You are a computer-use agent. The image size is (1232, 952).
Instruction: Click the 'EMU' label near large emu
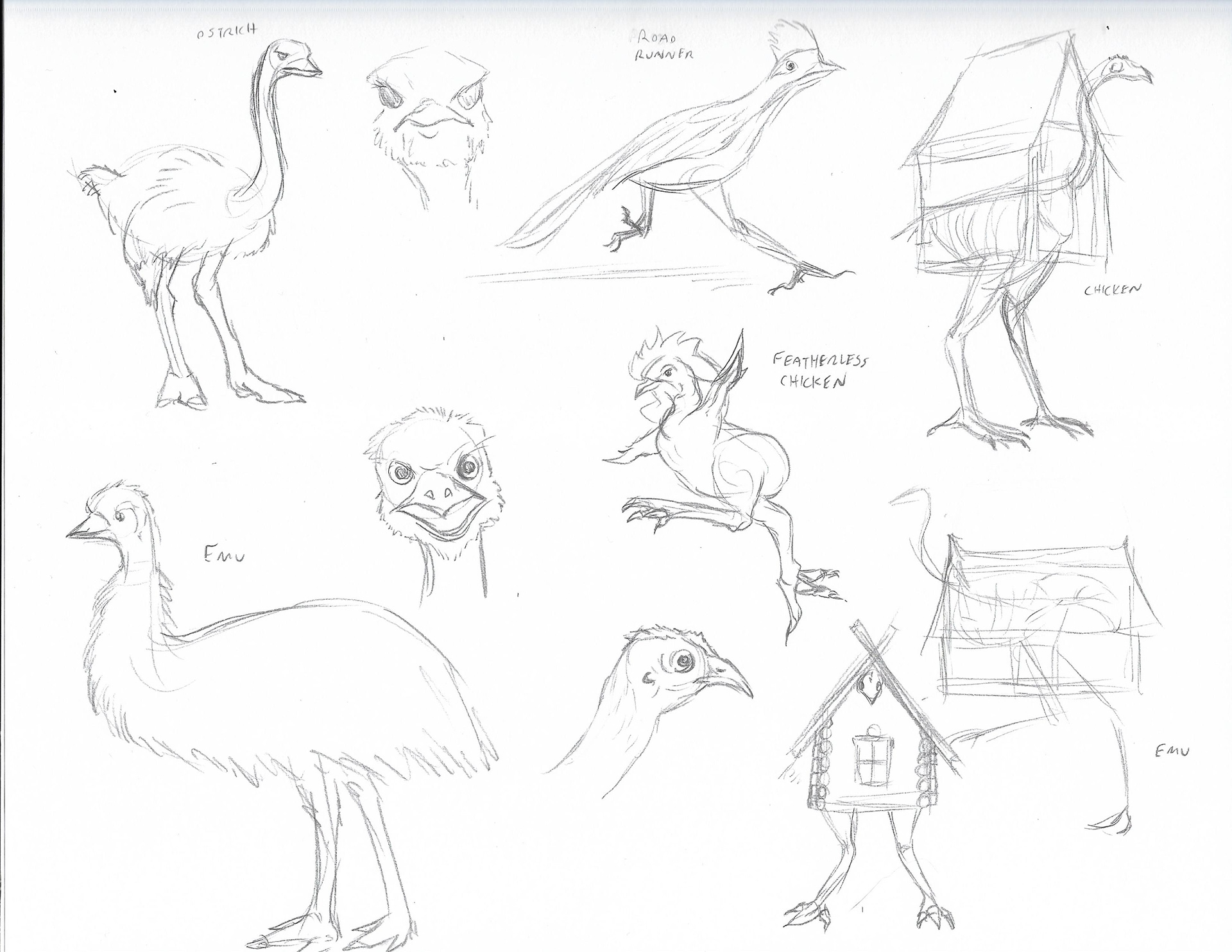pos(224,556)
